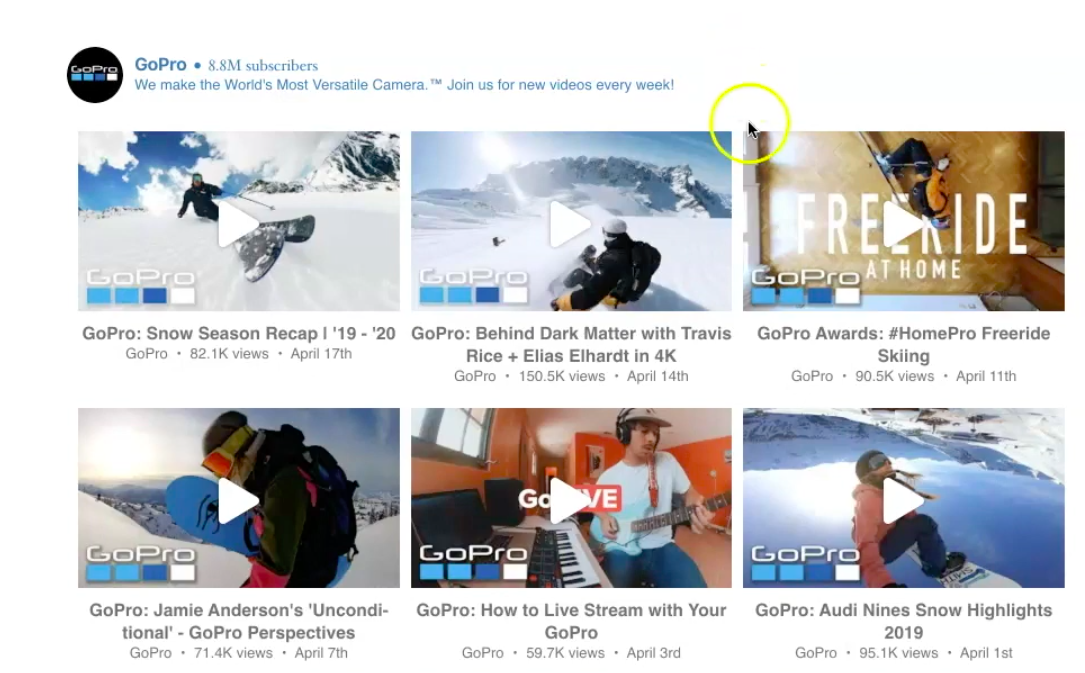Viewport: 1085px width, 673px height.
Task: Click the GoPro watermark logo on Jamie Anderson thumbnail
Action: [140, 563]
